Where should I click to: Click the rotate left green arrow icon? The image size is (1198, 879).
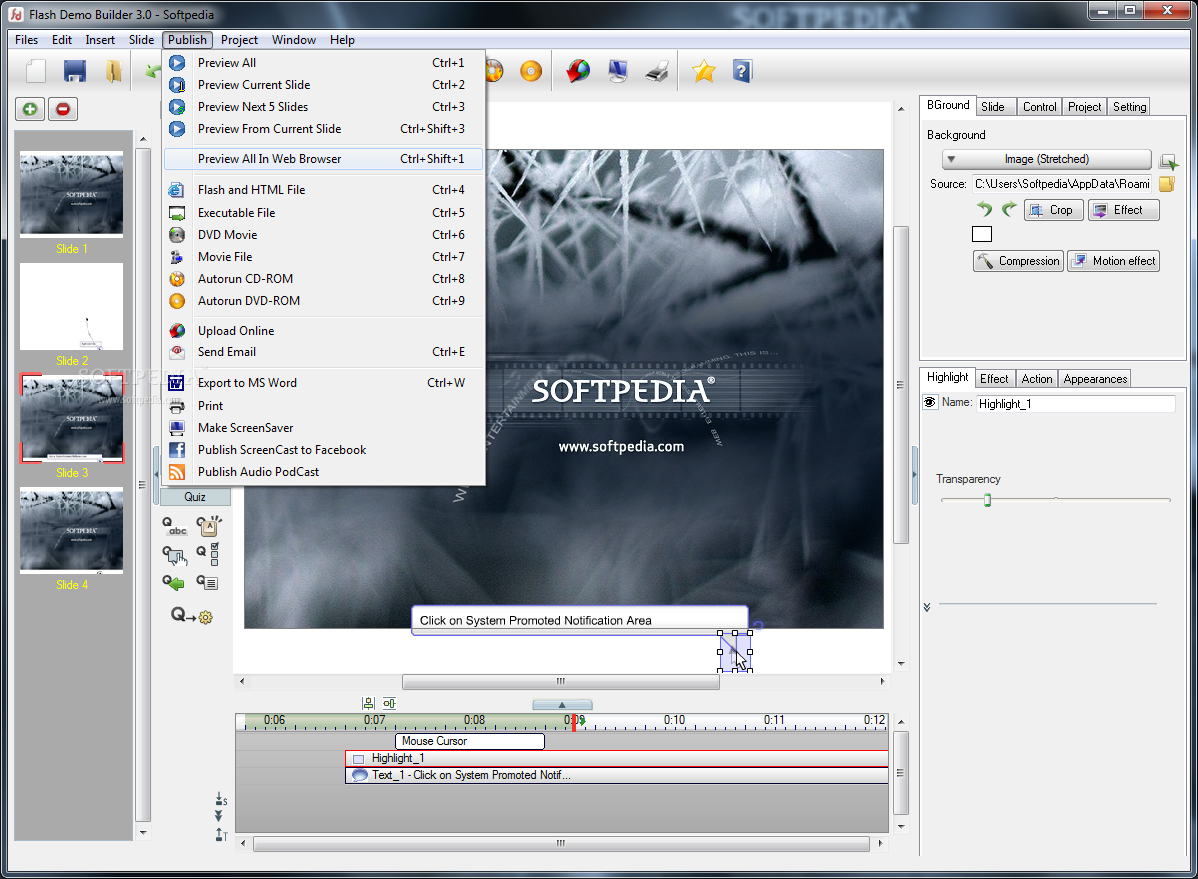[x=984, y=209]
